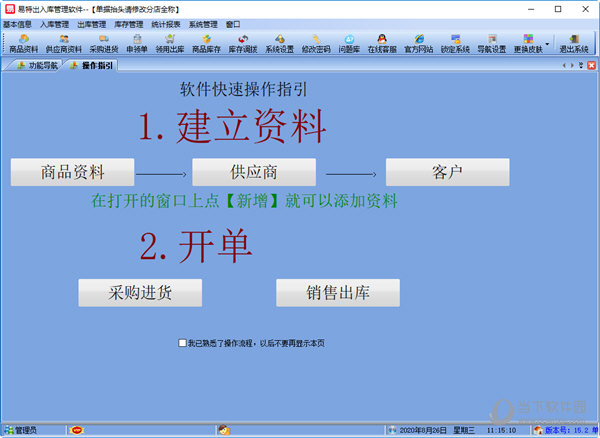Click 2020年8月26日 date in status bar

click(x=422, y=430)
